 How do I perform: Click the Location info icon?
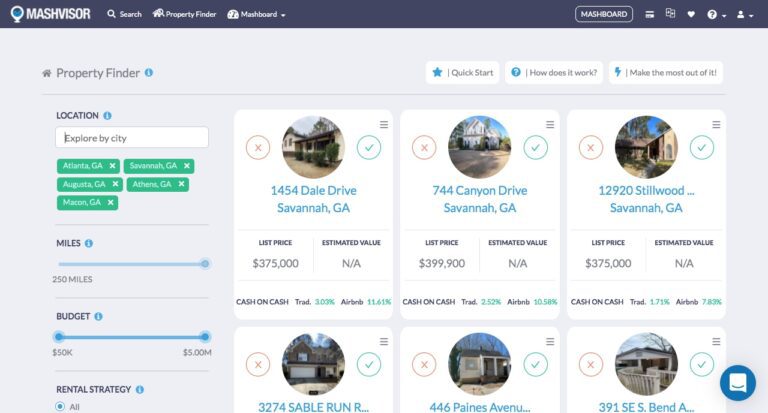pyautogui.click(x=107, y=116)
